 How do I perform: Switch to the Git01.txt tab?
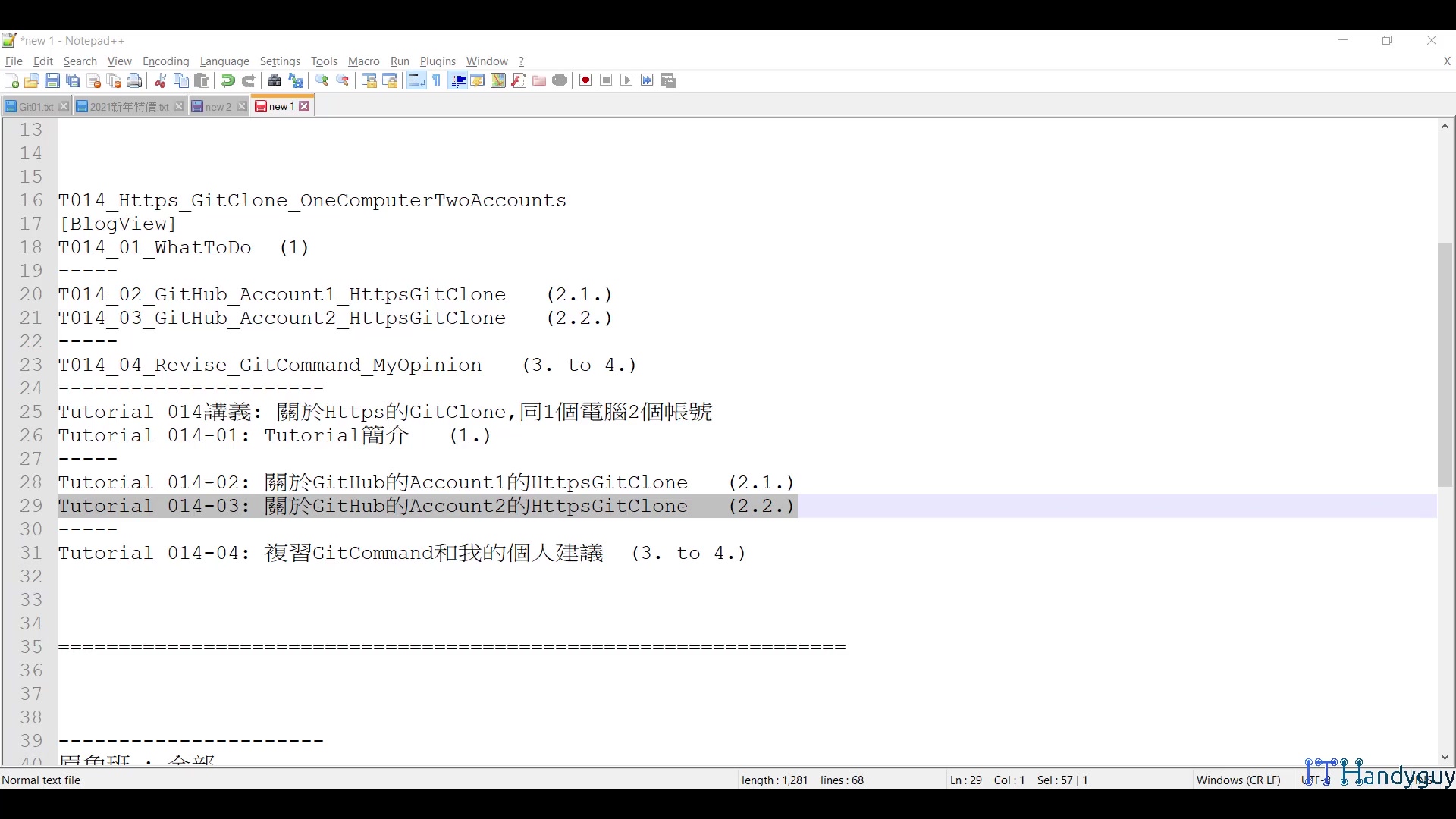[x=34, y=106]
